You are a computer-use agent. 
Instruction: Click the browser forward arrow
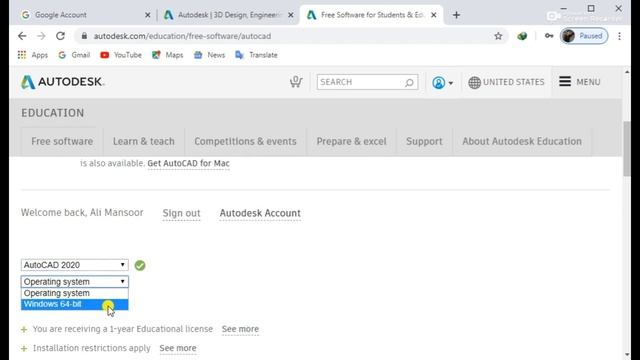[41, 36]
